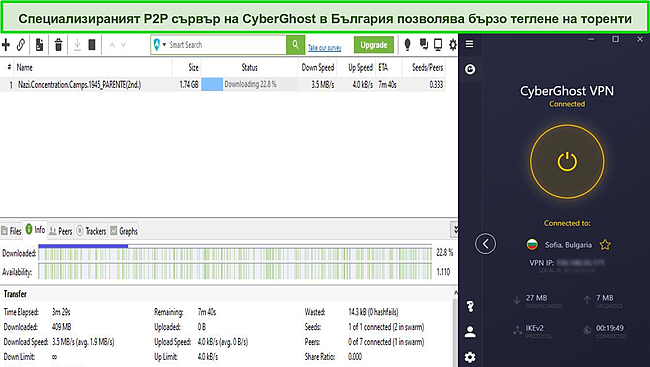Move torrent down in queue
The height and width of the screenshot is (367, 650).
(x=123, y=45)
